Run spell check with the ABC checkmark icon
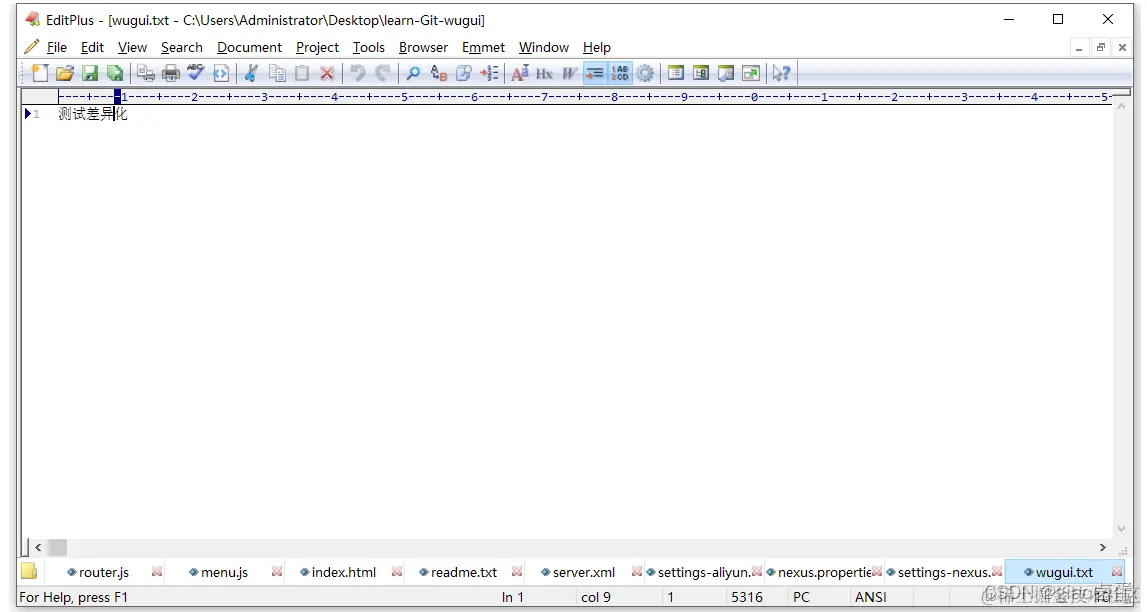Screen dimensions: 1147x612 point(195,73)
